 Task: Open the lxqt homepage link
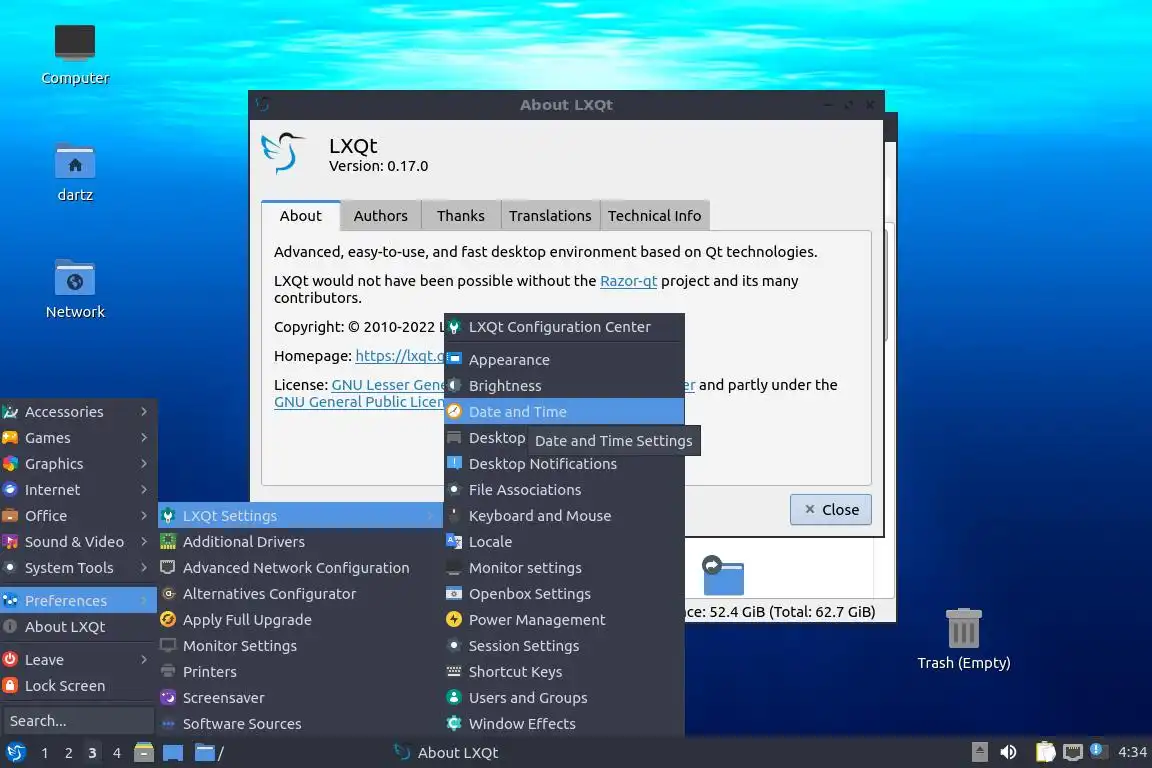click(400, 356)
